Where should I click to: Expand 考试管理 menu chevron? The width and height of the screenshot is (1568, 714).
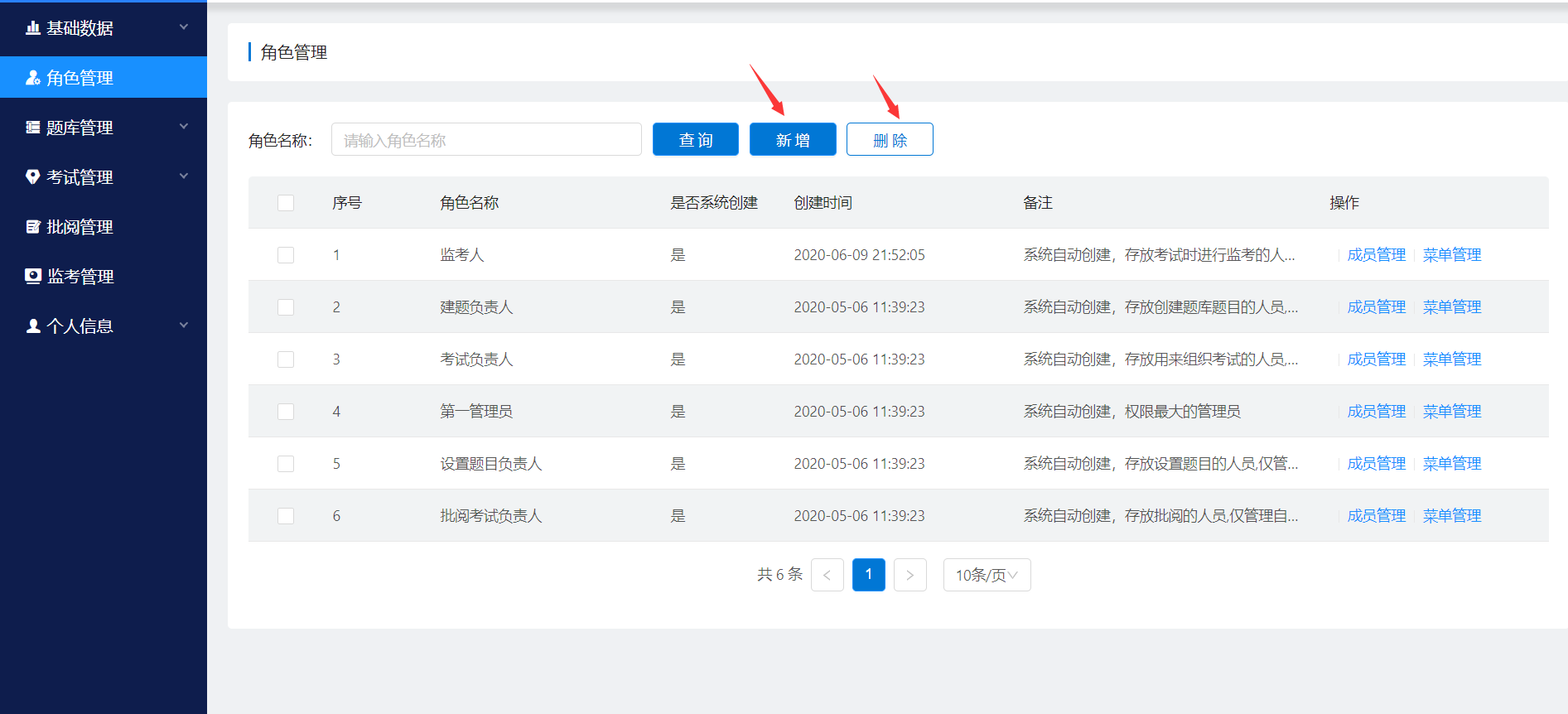pos(184,176)
